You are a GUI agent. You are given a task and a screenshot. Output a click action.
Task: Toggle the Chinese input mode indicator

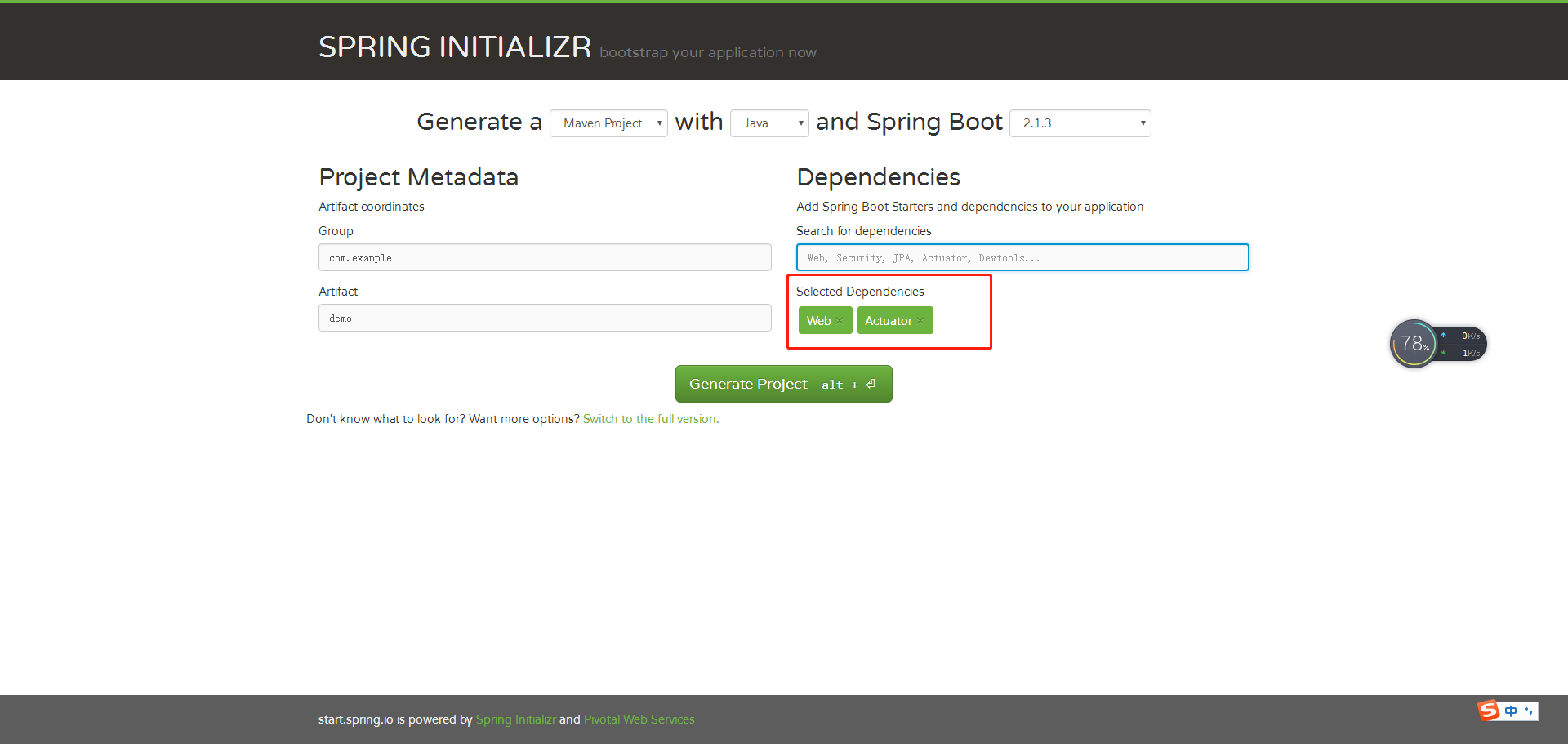tap(1511, 711)
